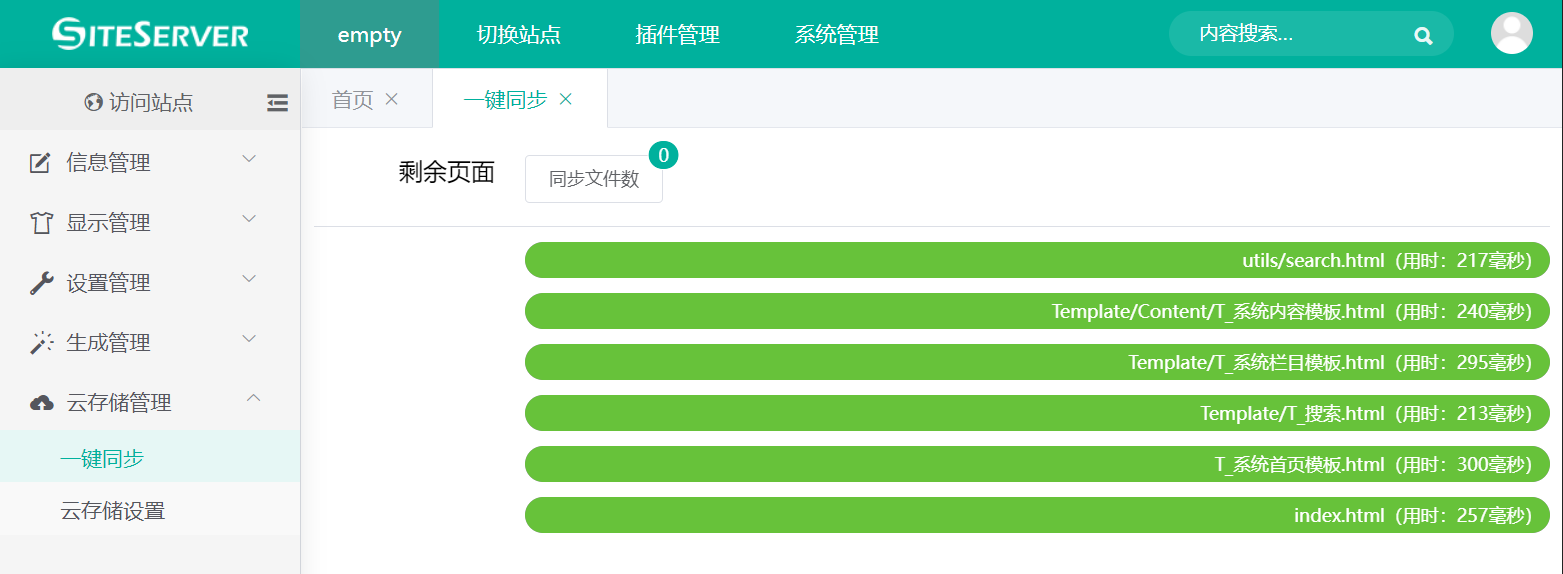The image size is (1563, 574).
Task: Click the 云存储管理 cloud icon
Action: coord(40,403)
